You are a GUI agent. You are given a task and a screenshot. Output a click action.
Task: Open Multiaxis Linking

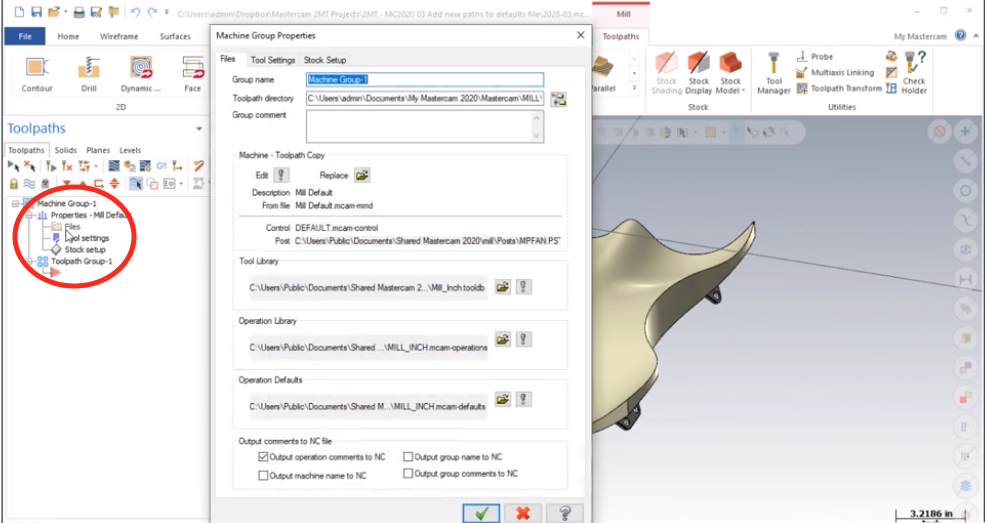835,73
